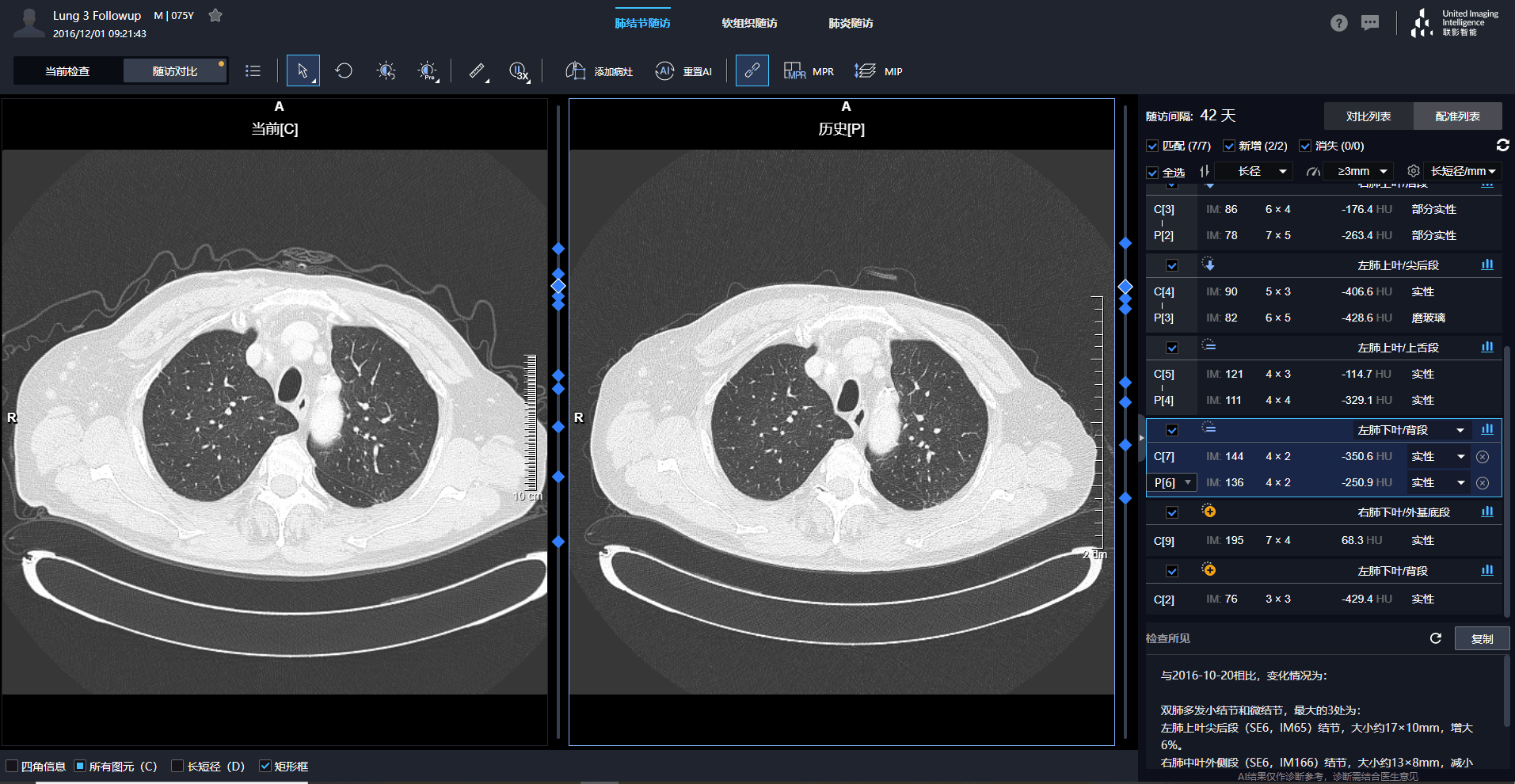The image size is (1515, 784).
Task: Uncheck the 左肺上叶/尖后段 row checkbox
Action: pos(1172,265)
